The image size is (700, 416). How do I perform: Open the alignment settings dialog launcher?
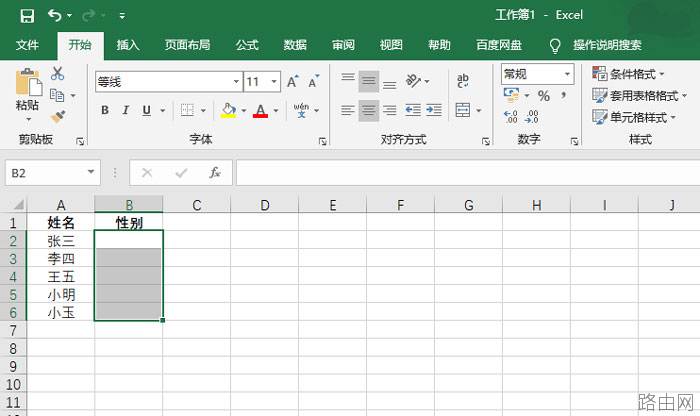point(486,141)
